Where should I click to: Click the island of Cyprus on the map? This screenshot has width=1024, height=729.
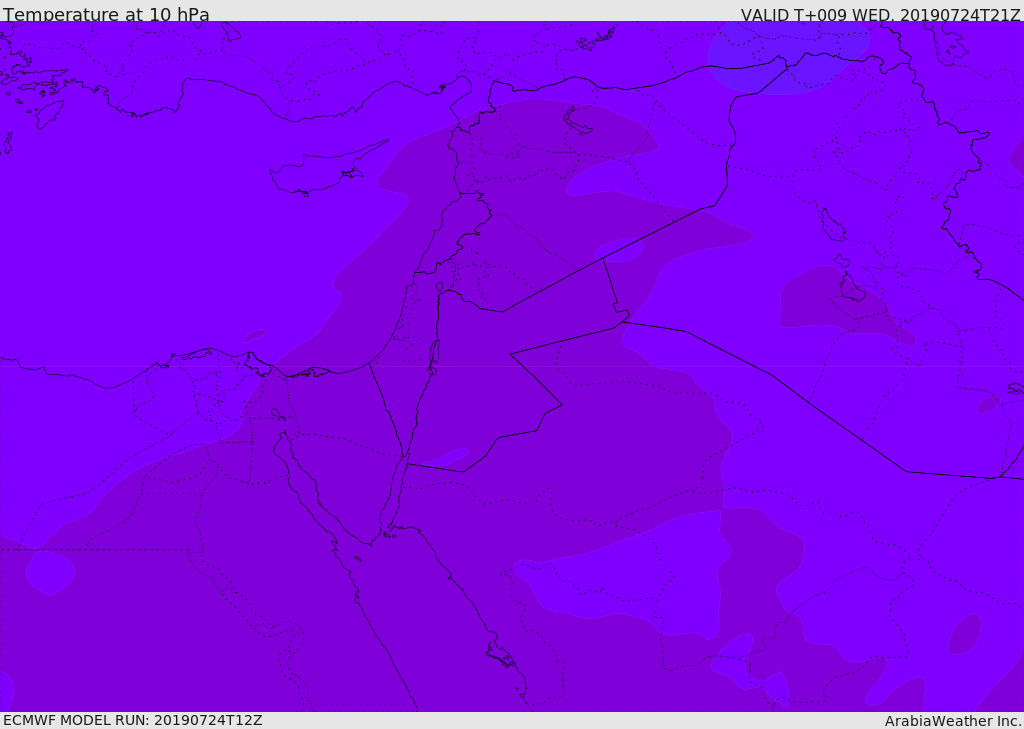tap(327, 169)
